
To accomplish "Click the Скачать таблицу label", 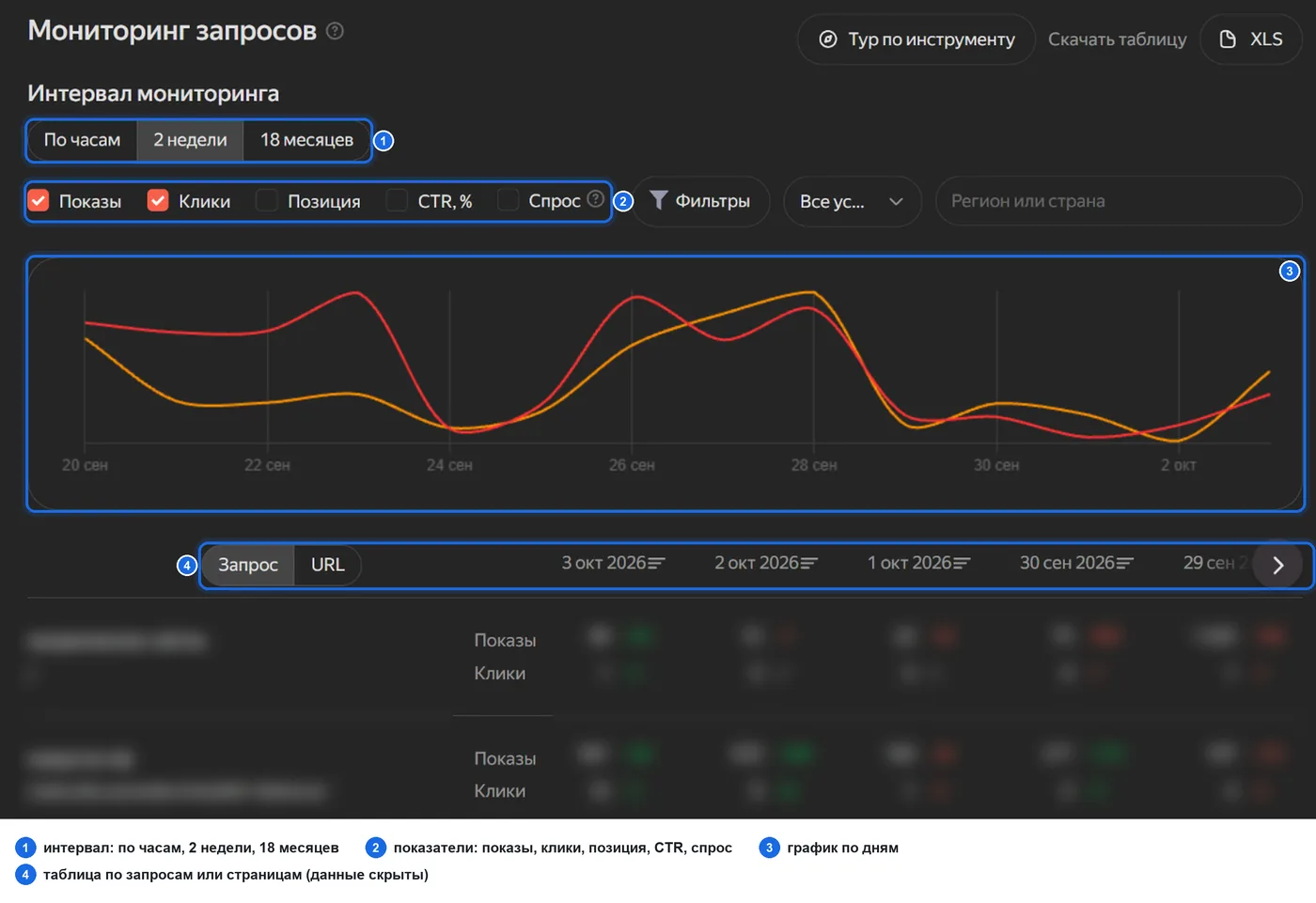I will [x=1117, y=39].
